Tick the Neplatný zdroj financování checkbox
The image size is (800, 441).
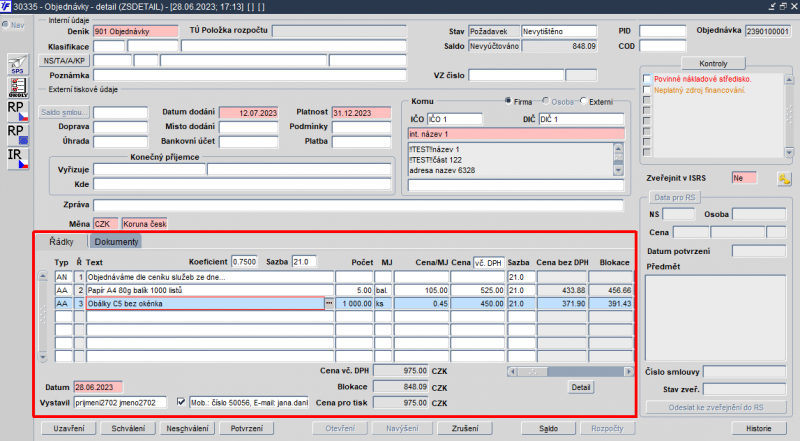(647, 90)
